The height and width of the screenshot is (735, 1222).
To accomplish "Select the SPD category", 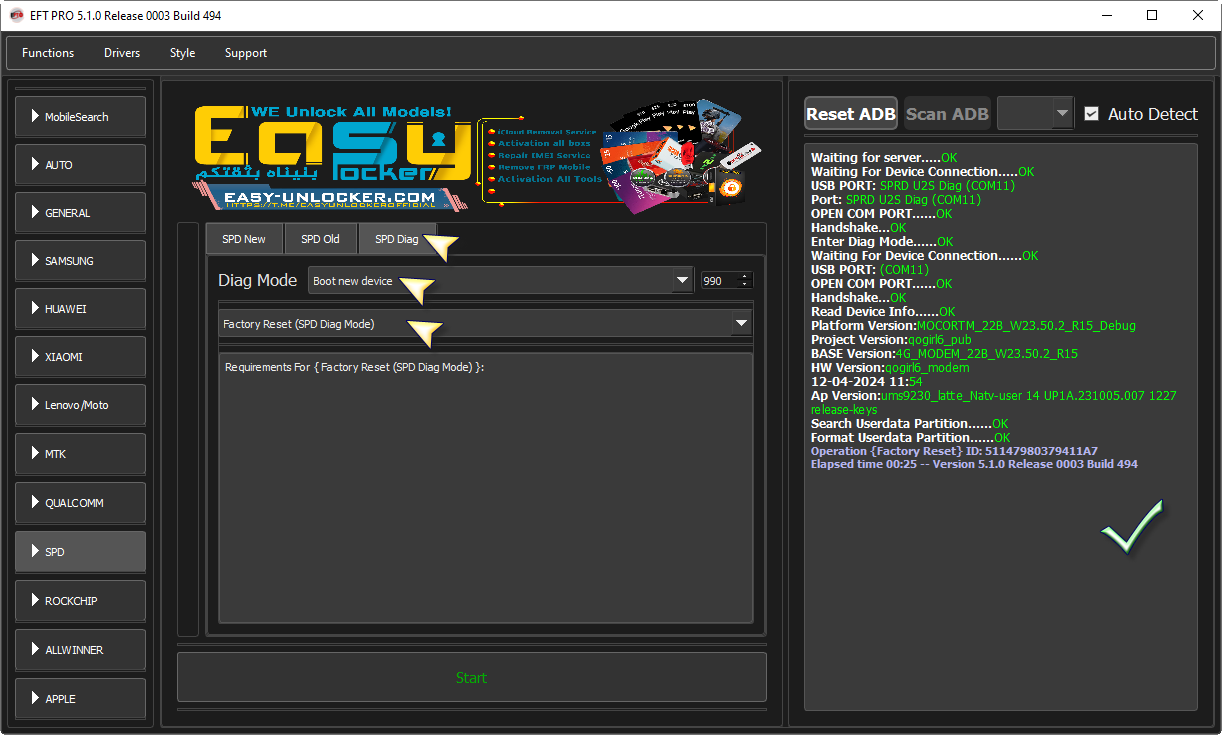I will point(80,552).
